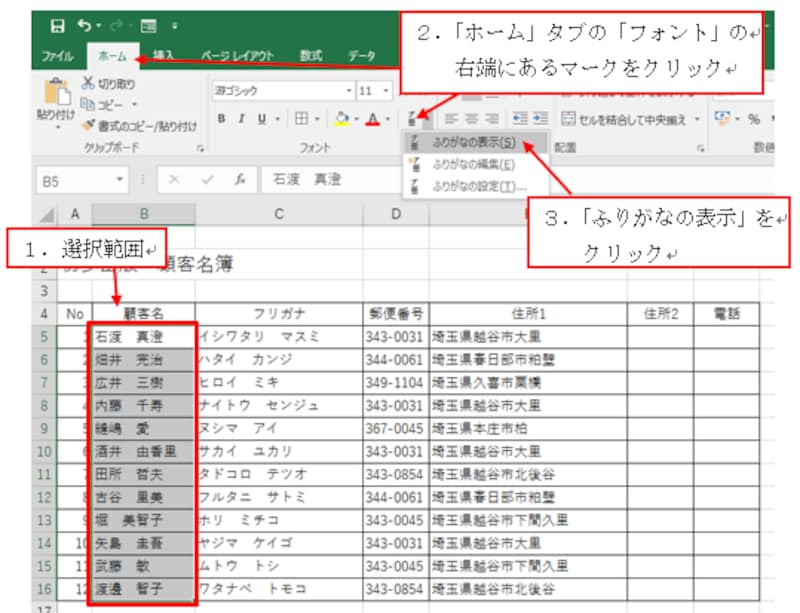The height and width of the screenshot is (613, 800).
Task: Click the Copy (コピー) icon
Action: click(x=101, y=103)
